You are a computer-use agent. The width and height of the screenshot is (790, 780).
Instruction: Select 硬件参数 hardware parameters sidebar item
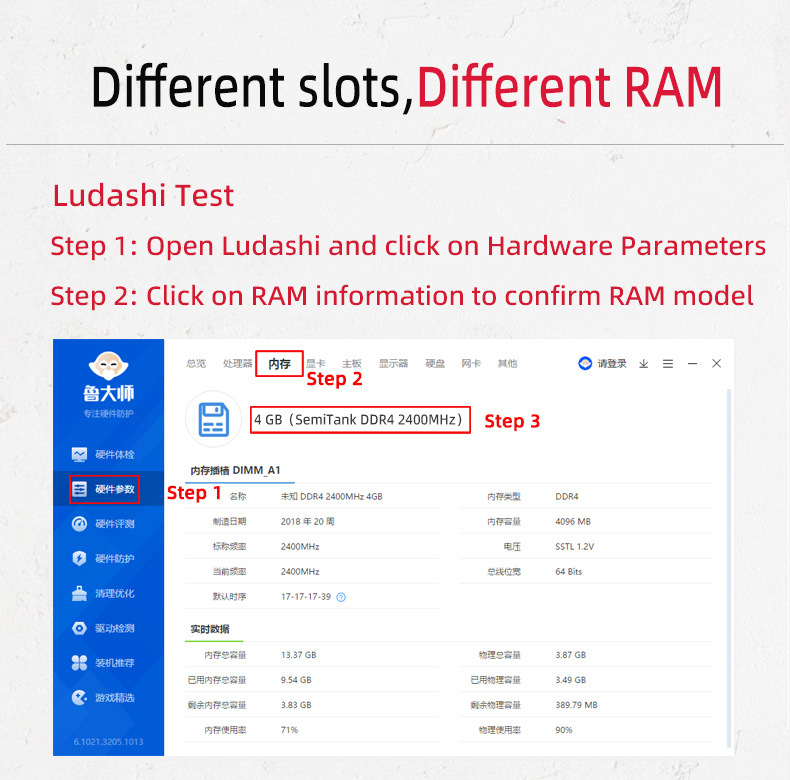(x=104, y=489)
